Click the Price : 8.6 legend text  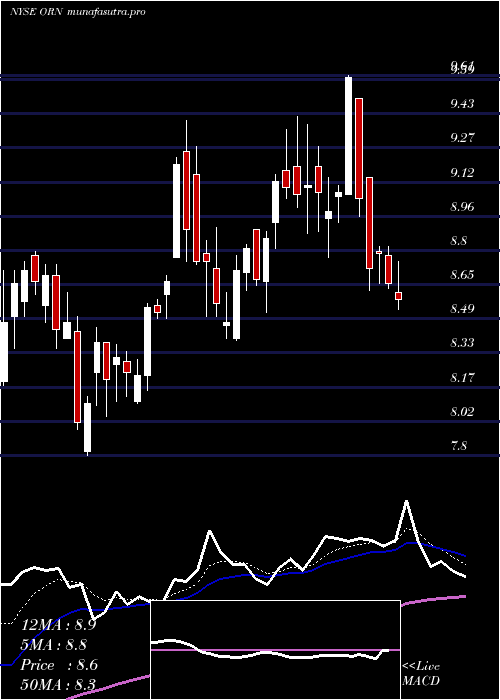tap(59, 665)
